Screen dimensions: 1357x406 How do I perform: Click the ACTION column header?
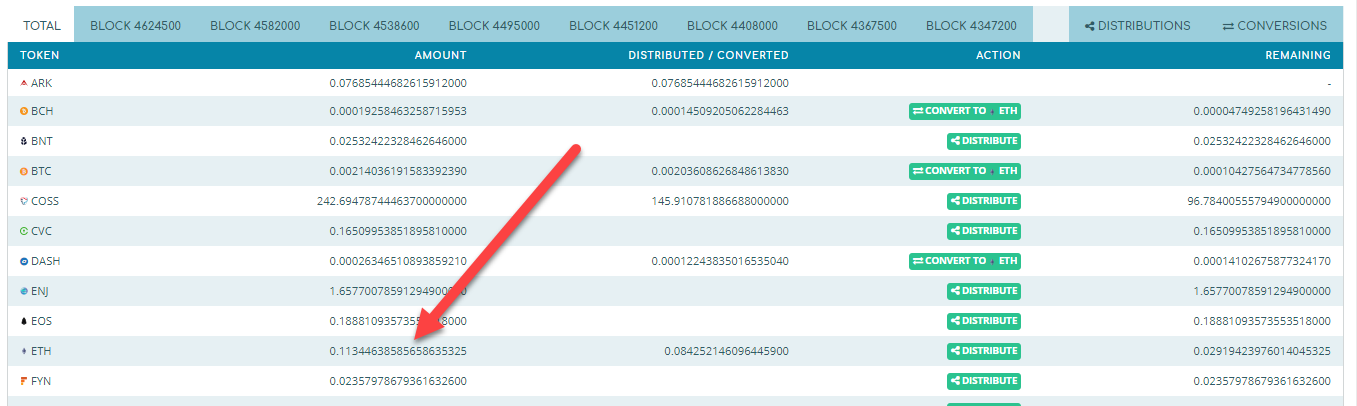[998, 56]
